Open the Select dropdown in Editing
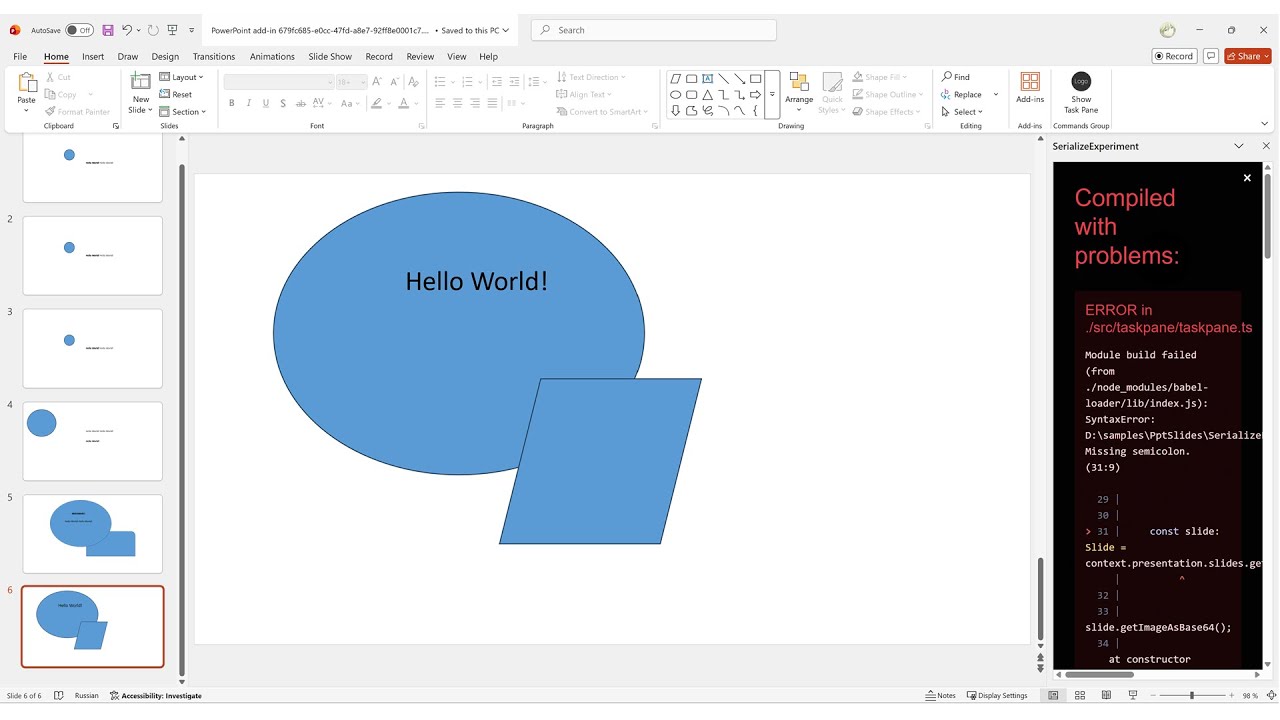 tap(962, 112)
